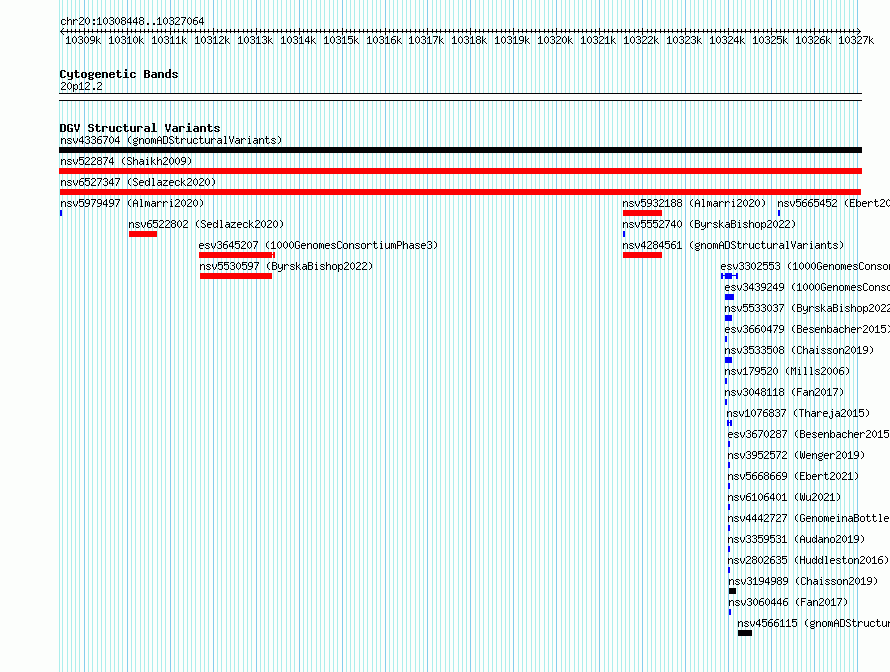Open esv3302553 1000Genomes variant label
Viewport: 890px width, 672px height.
click(x=805, y=266)
